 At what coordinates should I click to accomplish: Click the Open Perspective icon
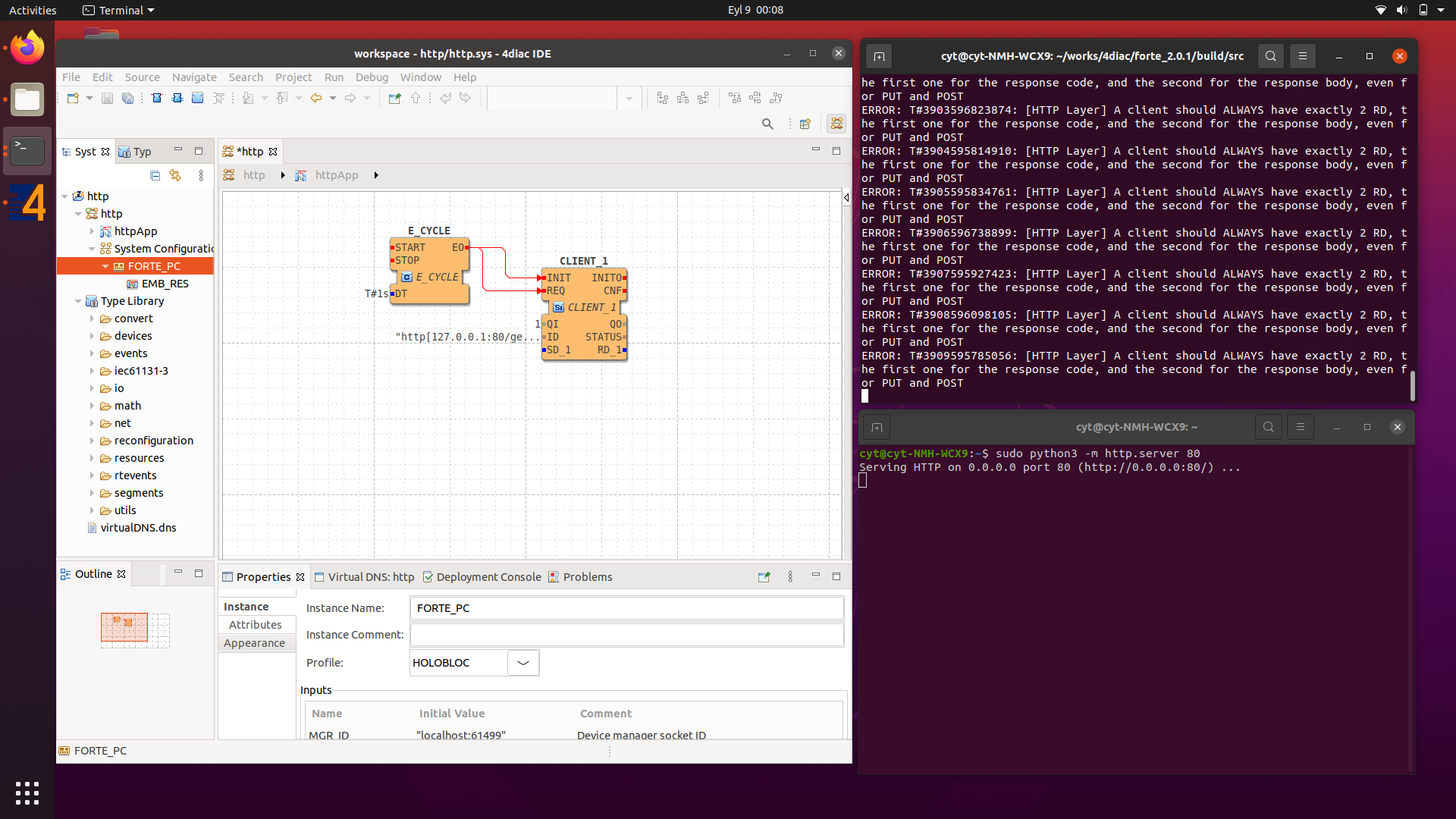805,124
